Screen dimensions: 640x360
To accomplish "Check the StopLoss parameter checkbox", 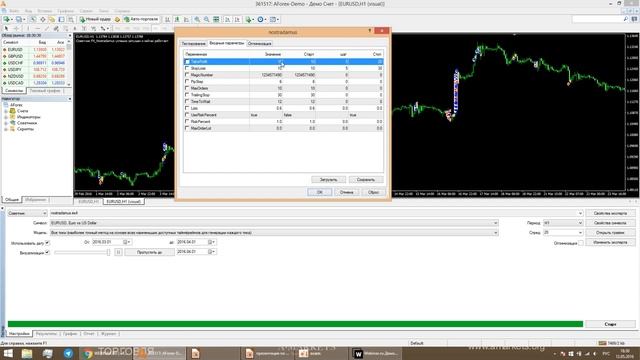I will click(187, 68).
